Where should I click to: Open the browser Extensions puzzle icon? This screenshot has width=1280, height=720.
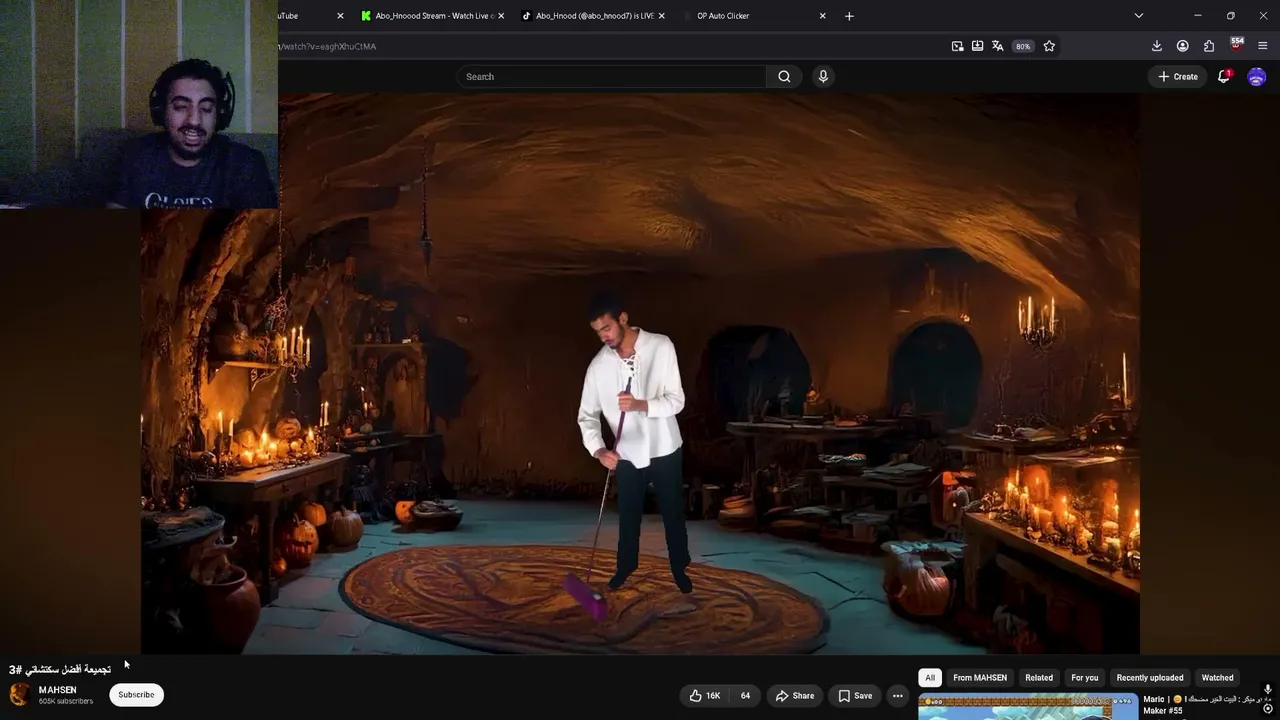(1208, 46)
